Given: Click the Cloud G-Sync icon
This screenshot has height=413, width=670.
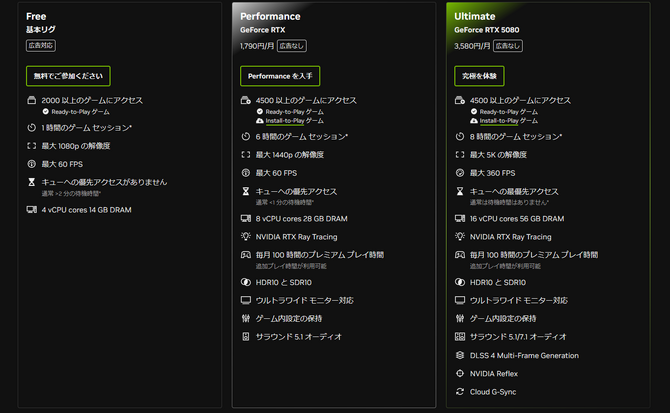Looking at the screenshot, I should click(460, 391).
